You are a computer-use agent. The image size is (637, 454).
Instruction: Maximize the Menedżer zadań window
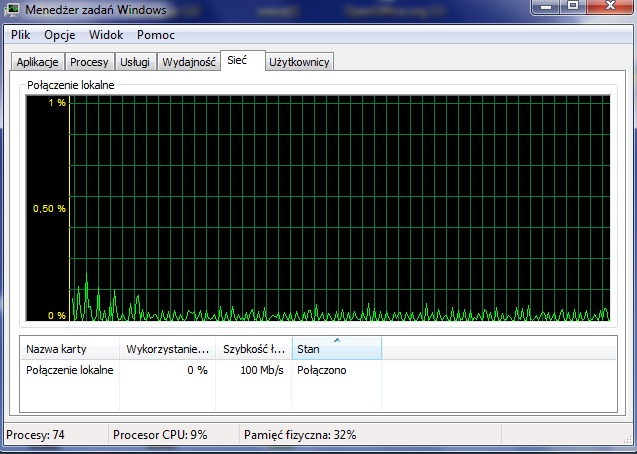tap(573, 6)
